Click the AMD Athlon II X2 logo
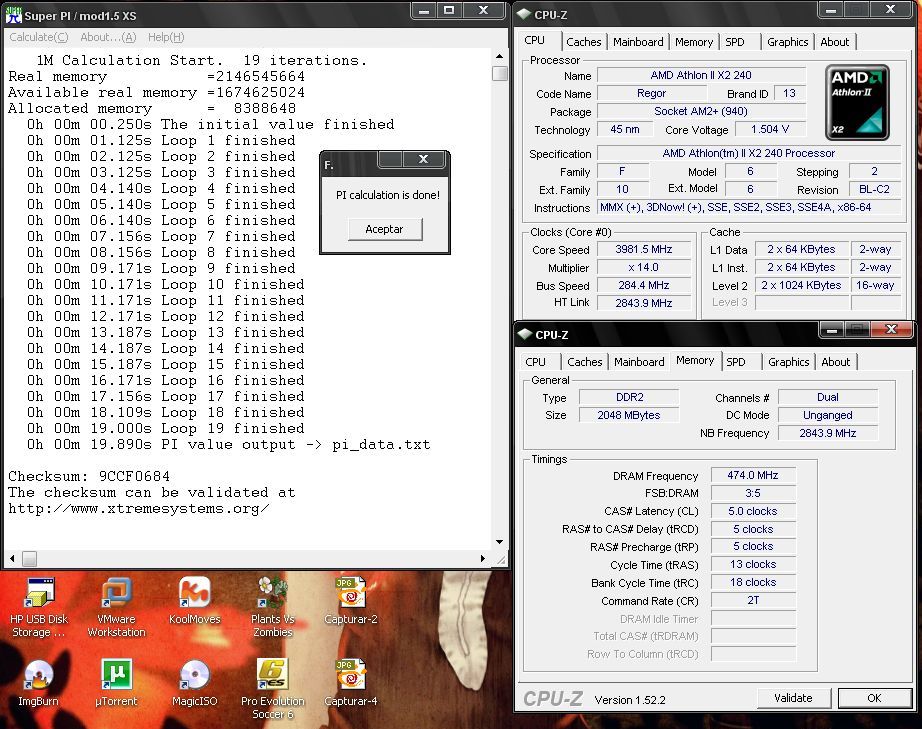Screen dimensions: 922x729 pos(857,102)
